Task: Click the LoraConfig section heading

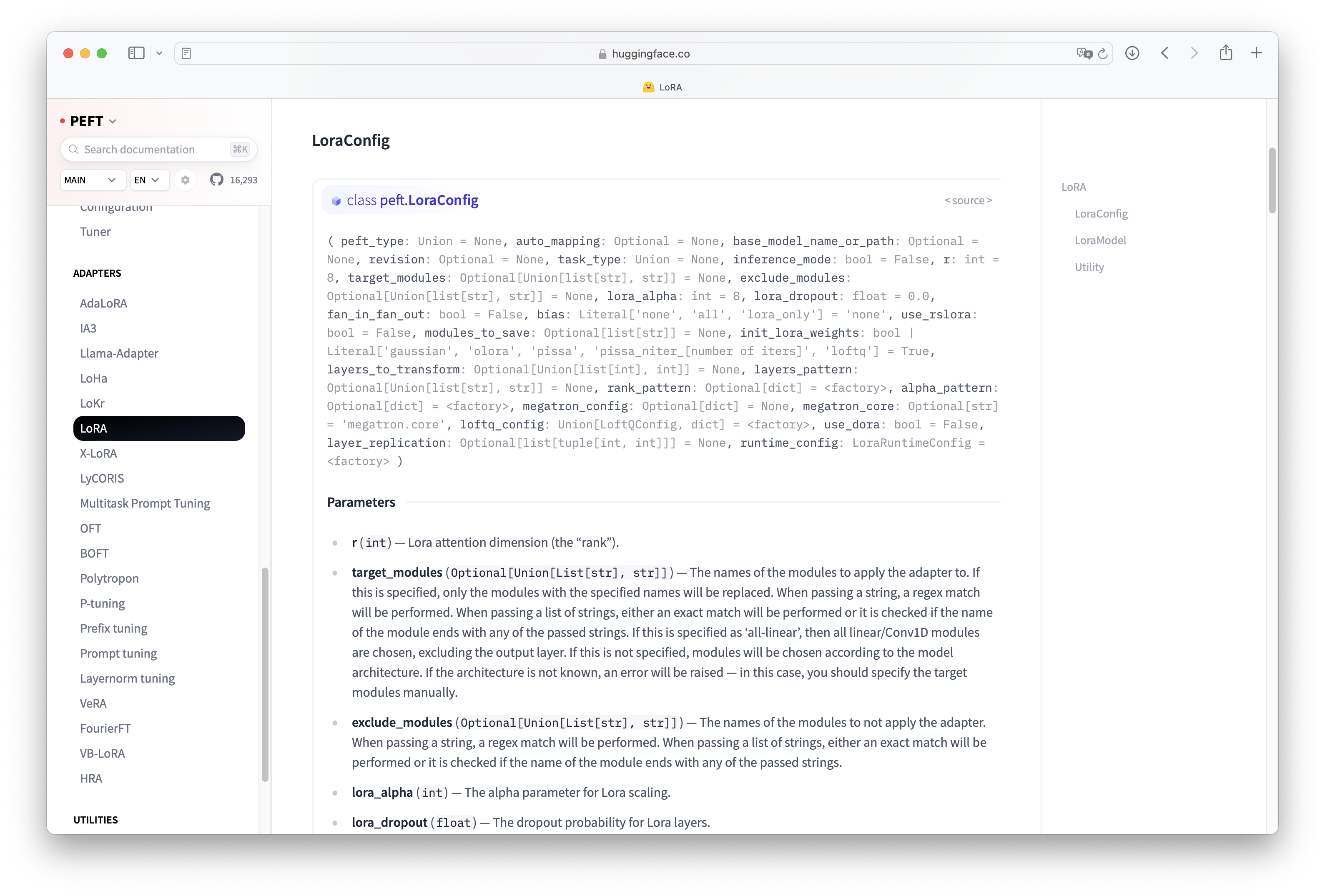Action: 351,140
